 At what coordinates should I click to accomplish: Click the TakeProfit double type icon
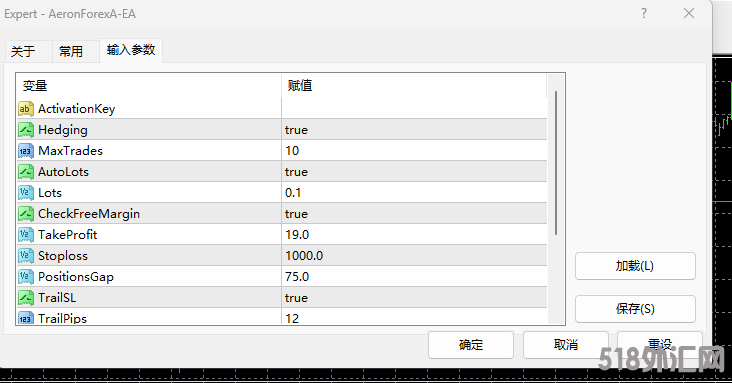click(26, 235)
